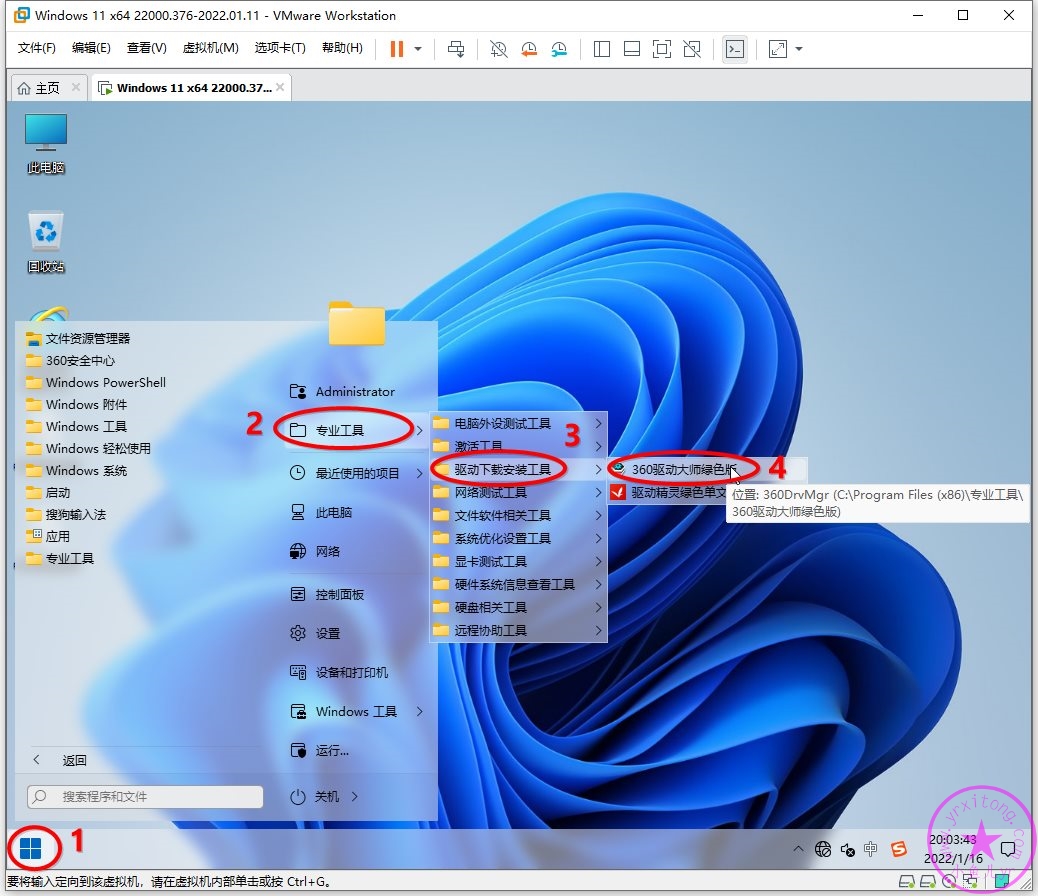This screenshot has width=1038, height=896.
Task: Open the snapshot manager toolbar icon
Action: (559, 49)
